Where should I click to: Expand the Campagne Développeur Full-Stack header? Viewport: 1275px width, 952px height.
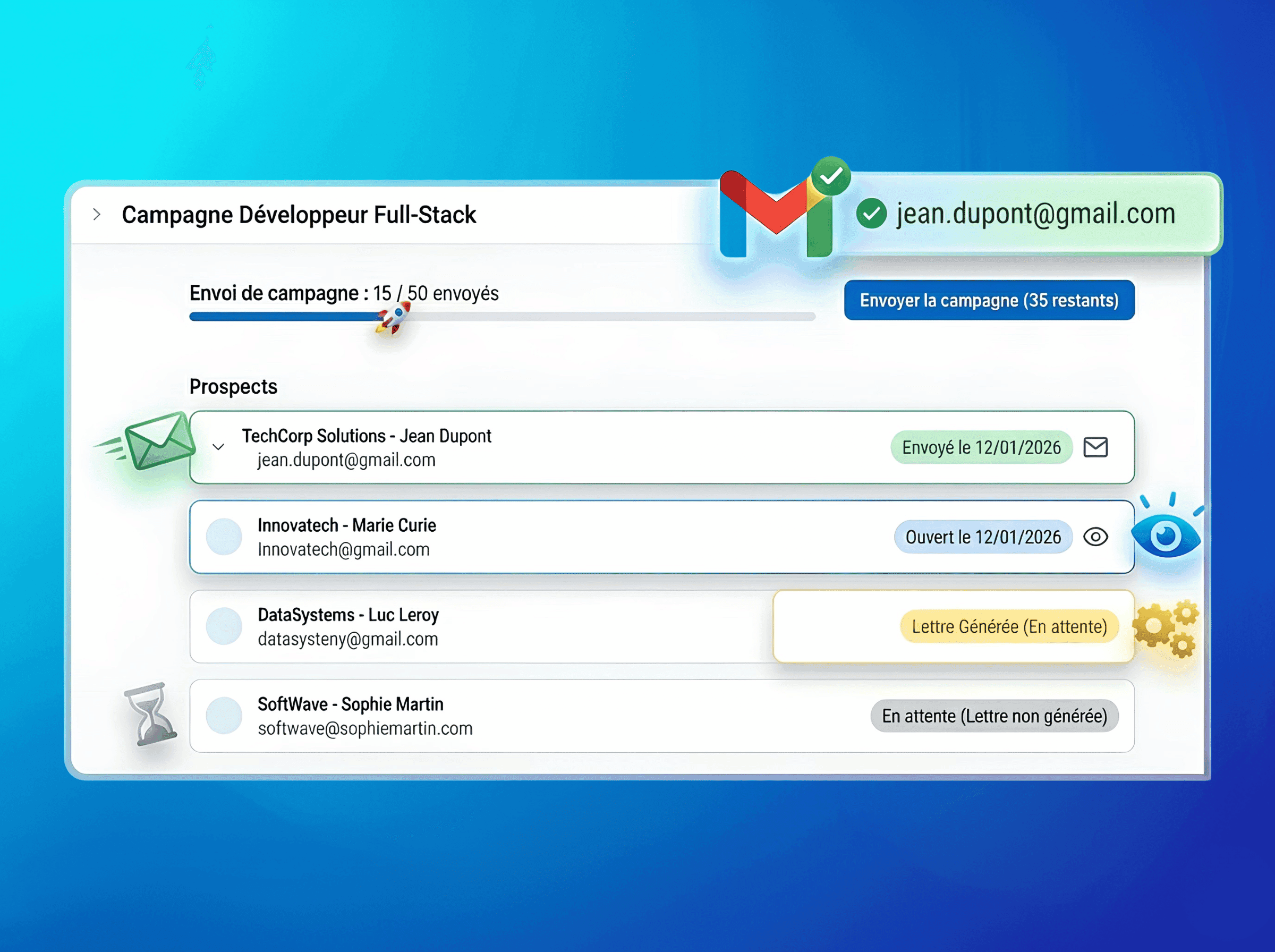pos(97,214)
